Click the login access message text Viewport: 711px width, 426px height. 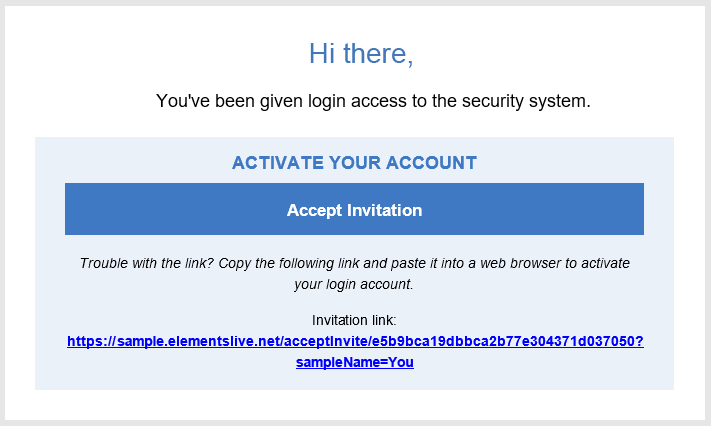[x=373, y=100]
